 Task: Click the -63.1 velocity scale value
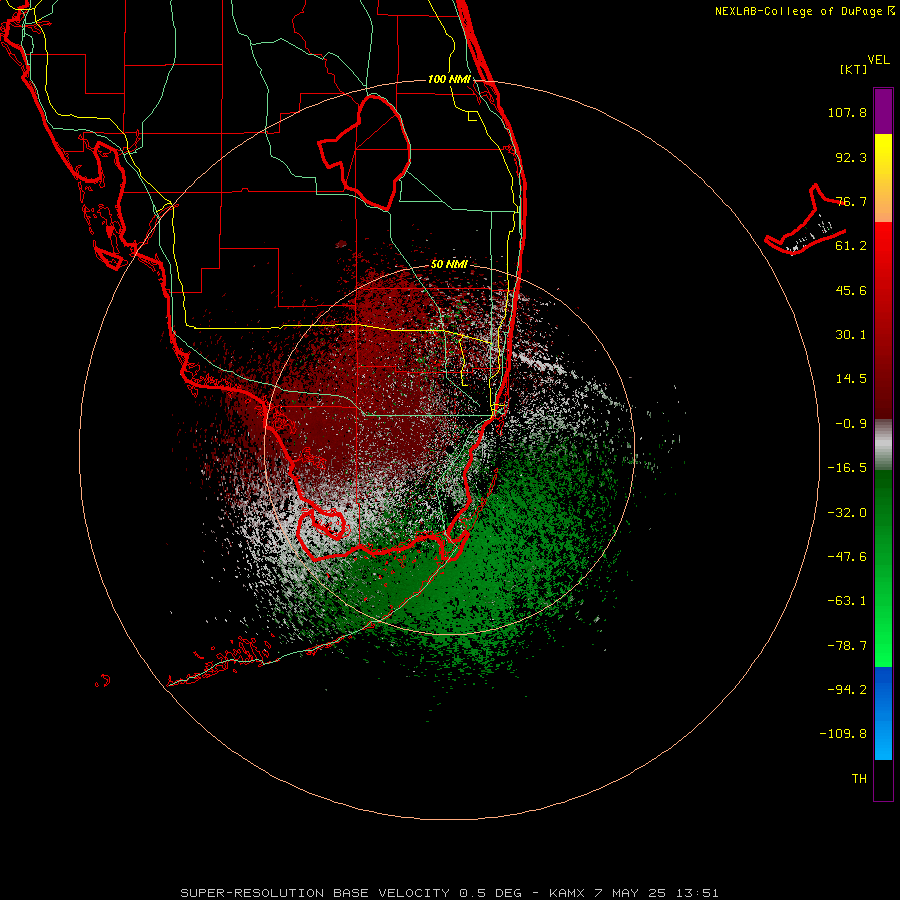(x=847, y=601)
